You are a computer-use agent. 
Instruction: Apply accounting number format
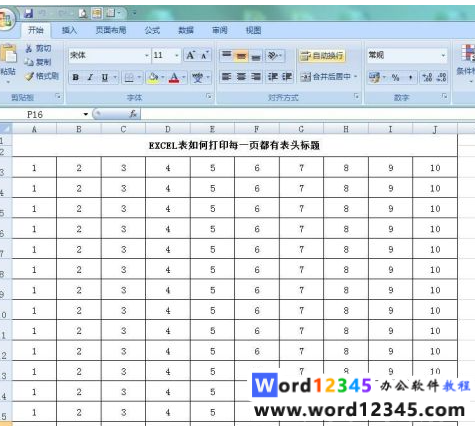coord(374,78)
